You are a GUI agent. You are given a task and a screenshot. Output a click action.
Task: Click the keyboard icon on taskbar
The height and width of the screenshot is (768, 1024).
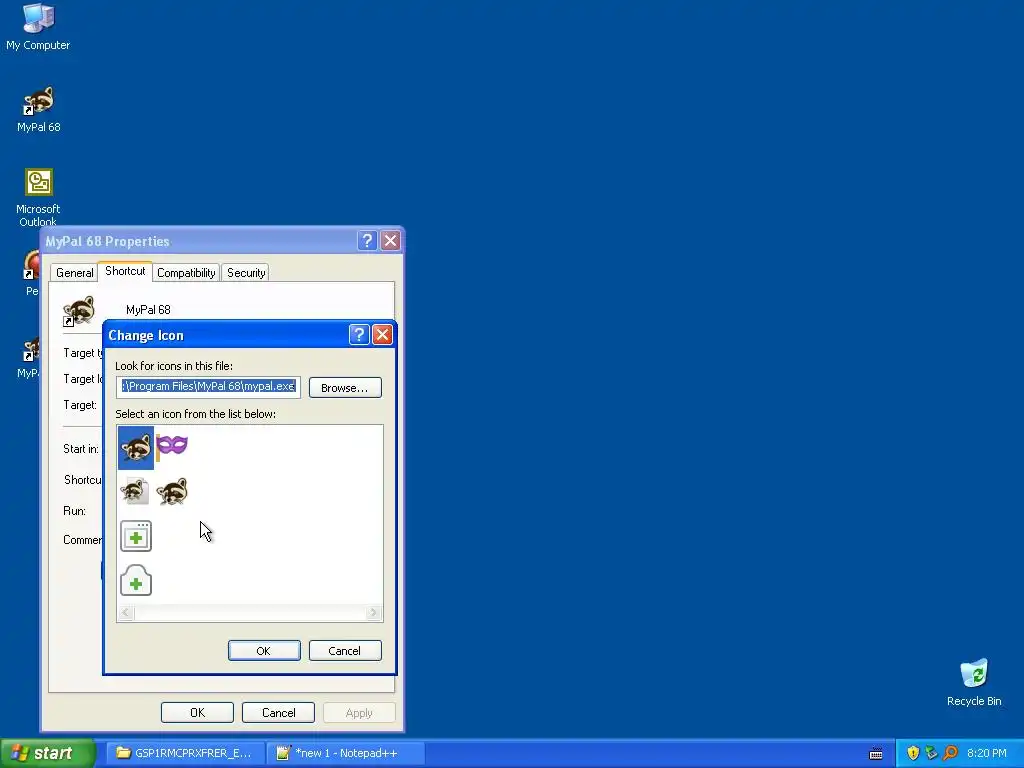pos(876,754)
